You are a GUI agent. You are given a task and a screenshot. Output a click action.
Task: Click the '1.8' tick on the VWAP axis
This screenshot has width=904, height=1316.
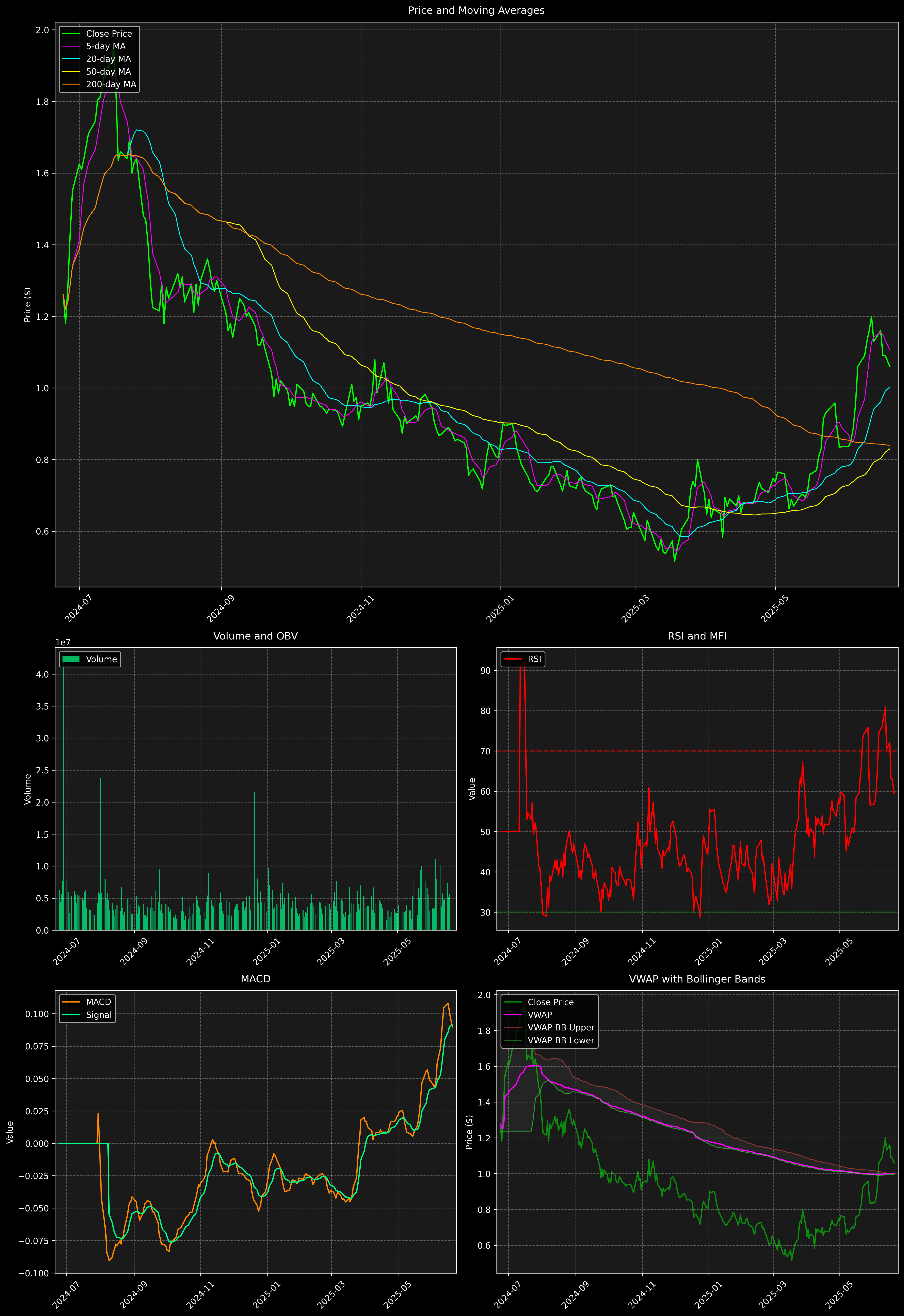click(484, 1031)
